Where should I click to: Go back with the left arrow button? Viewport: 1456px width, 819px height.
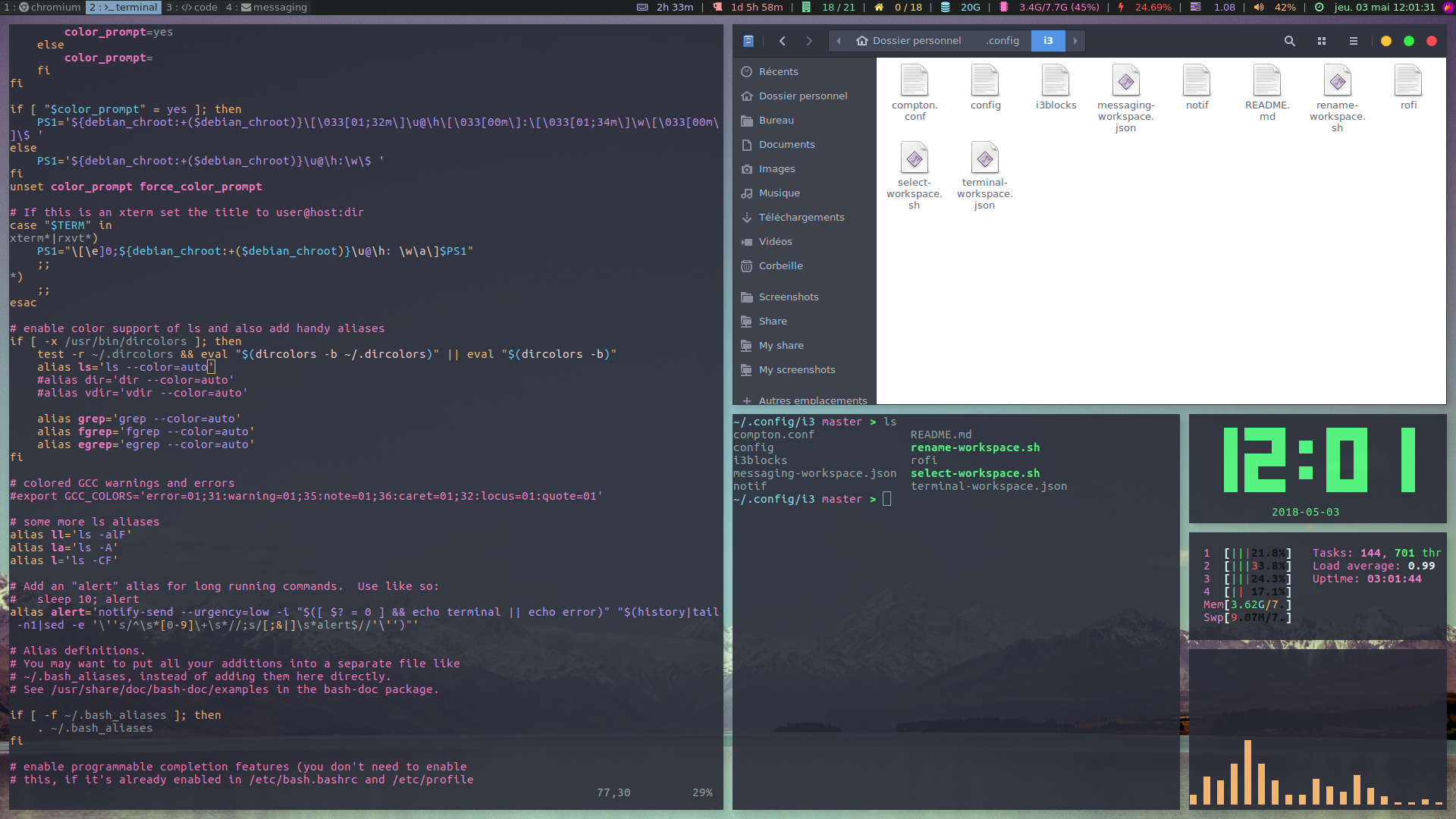[783, 41]
